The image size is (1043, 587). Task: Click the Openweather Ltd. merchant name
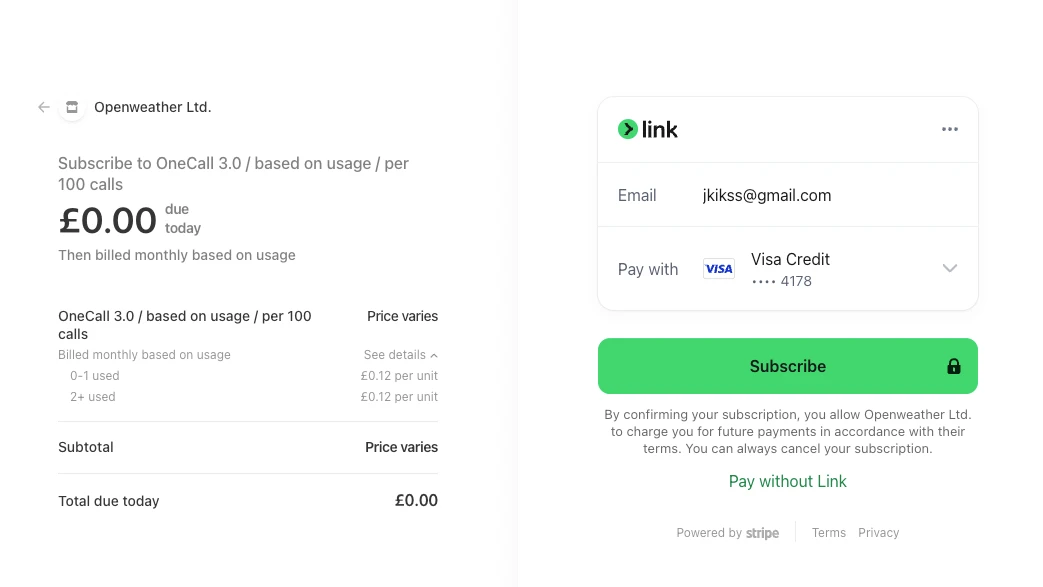tap(152, 107)
